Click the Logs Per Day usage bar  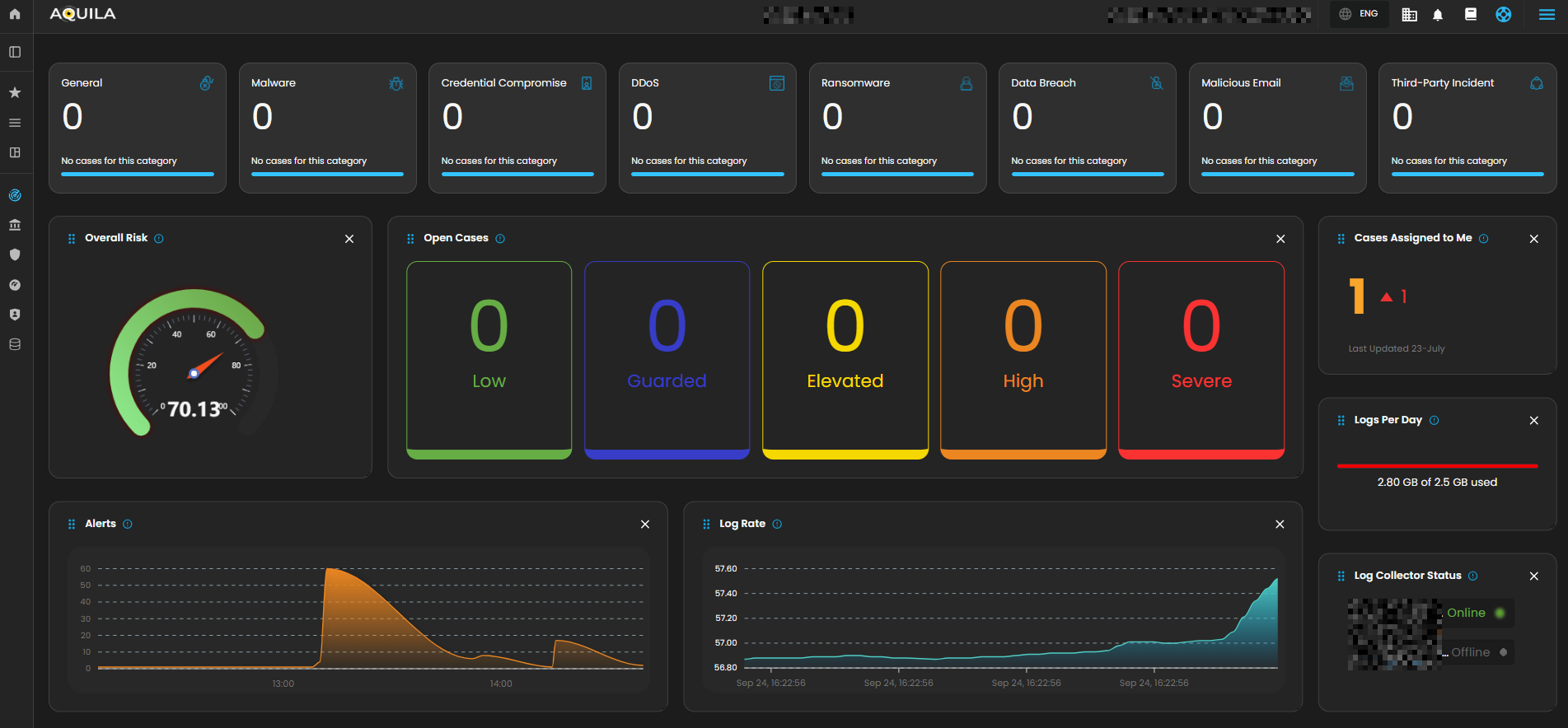1437,466
